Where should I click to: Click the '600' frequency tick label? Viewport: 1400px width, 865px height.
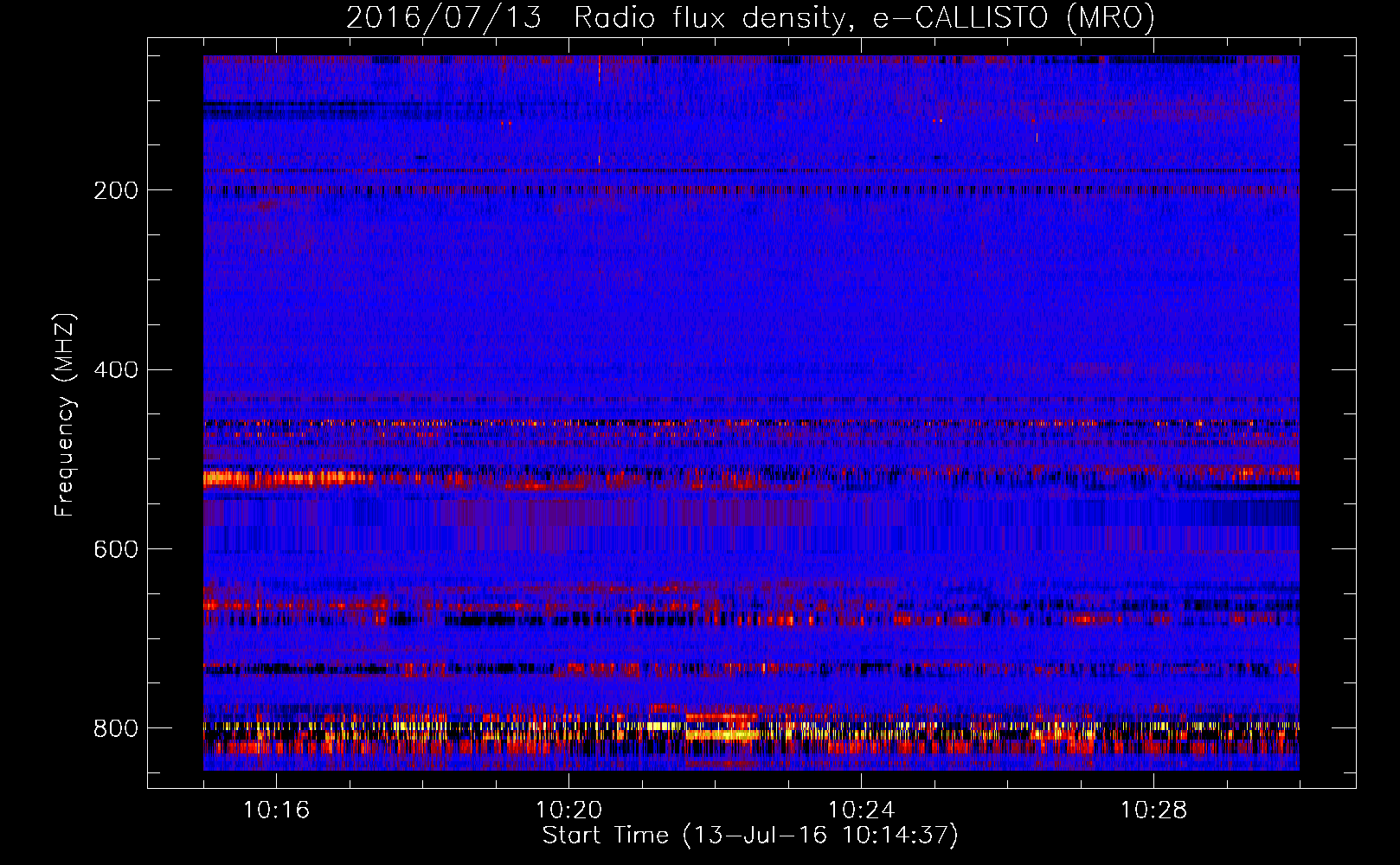coord(116,550)
